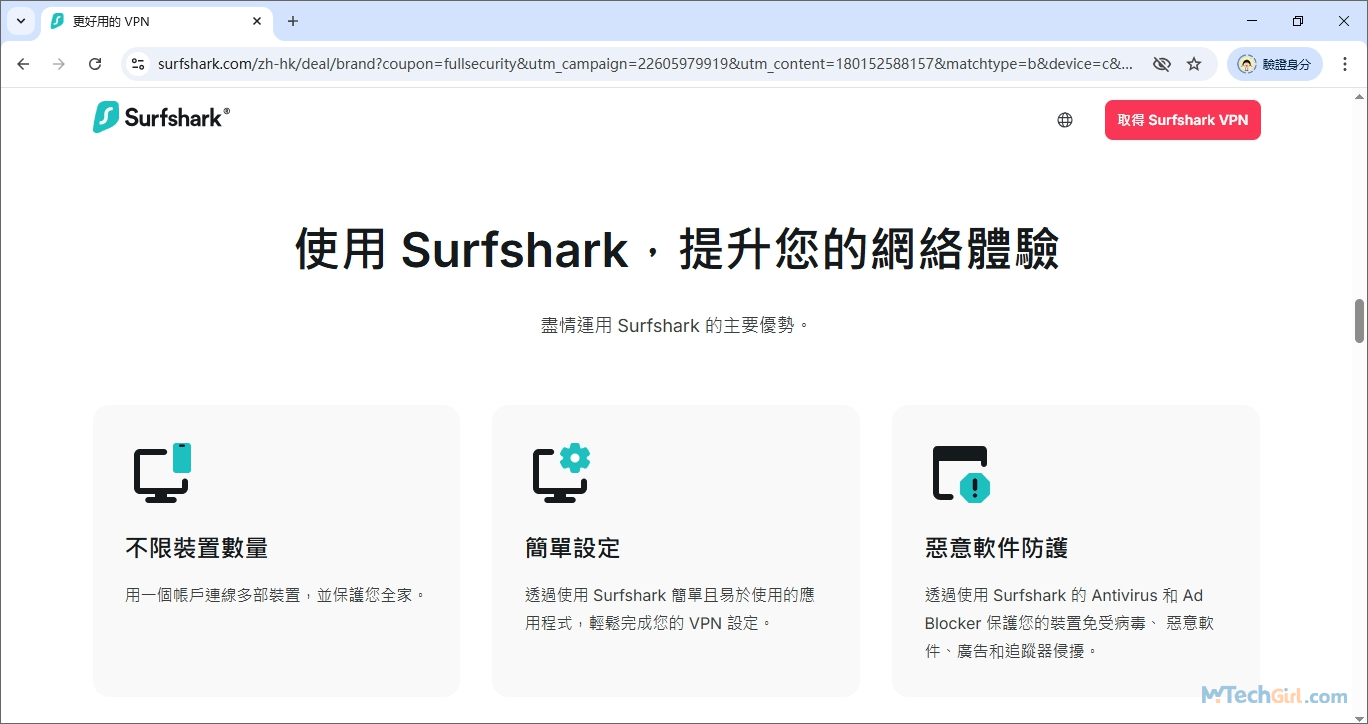Go back to previous page
This screenshot has width=1368, height=724.
coord(23,64)
